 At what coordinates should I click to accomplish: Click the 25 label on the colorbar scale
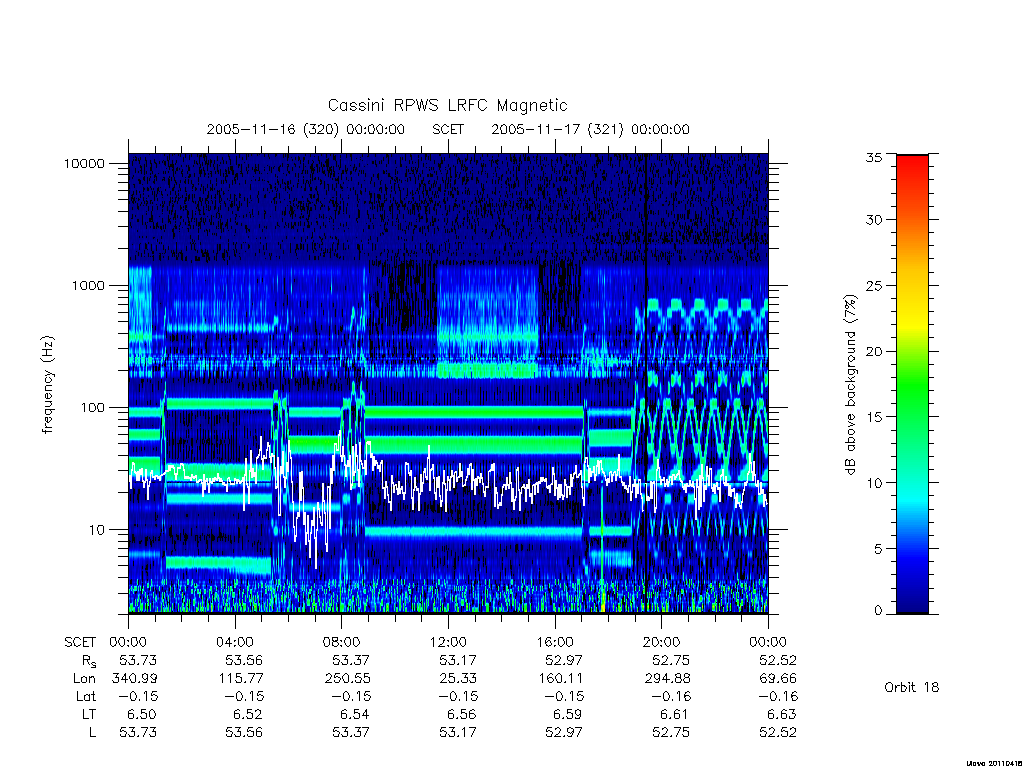873,286
